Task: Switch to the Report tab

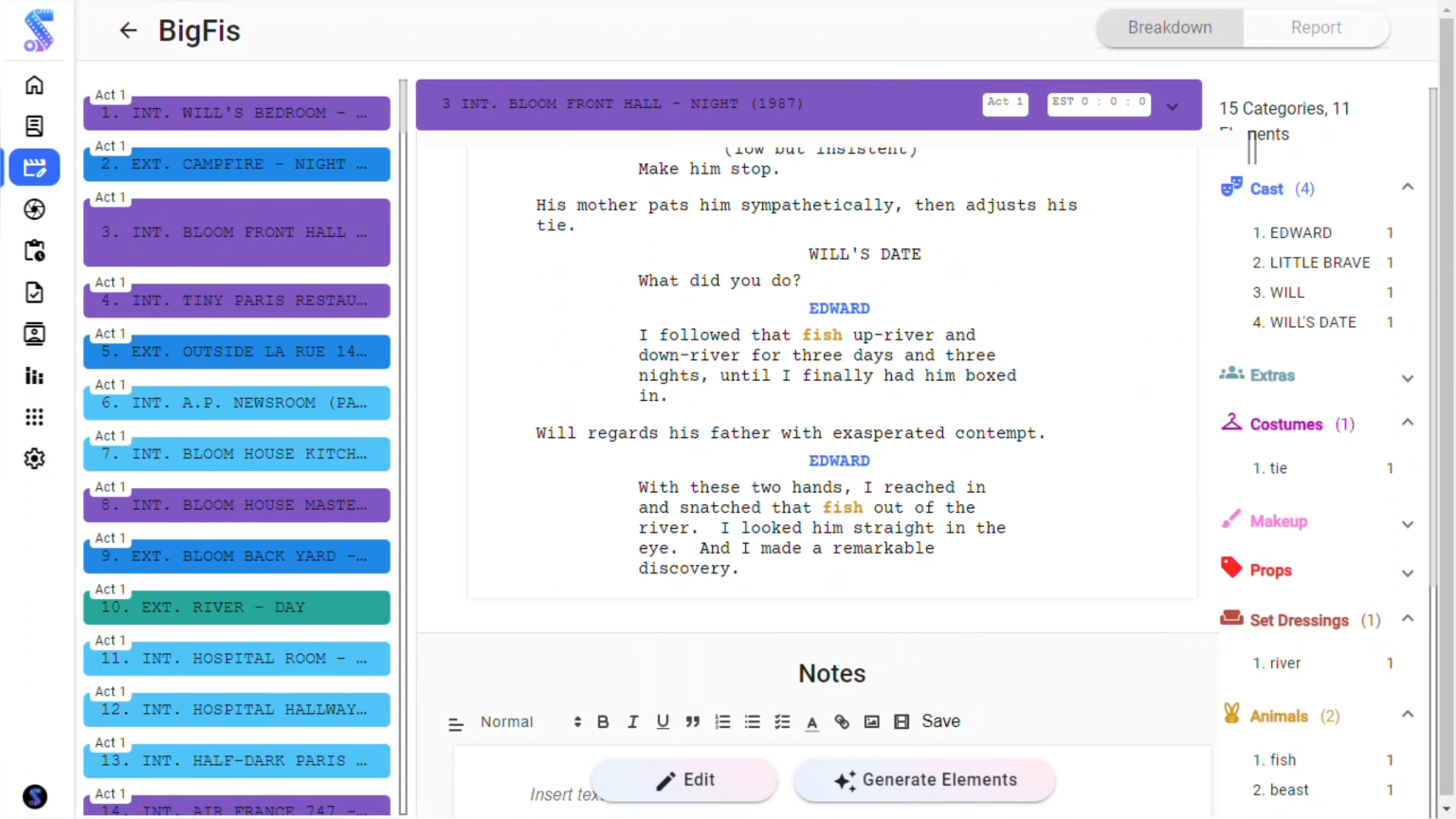Action: [x=1316, y=27]
